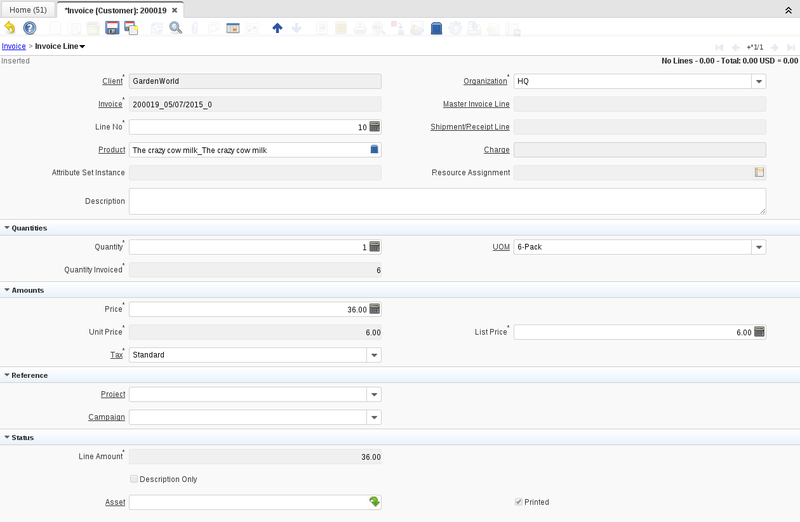Go to parent record with up arrow
The width and height of the screenshot is (800, 522).
pyautogui.click(x=277, y=28)
